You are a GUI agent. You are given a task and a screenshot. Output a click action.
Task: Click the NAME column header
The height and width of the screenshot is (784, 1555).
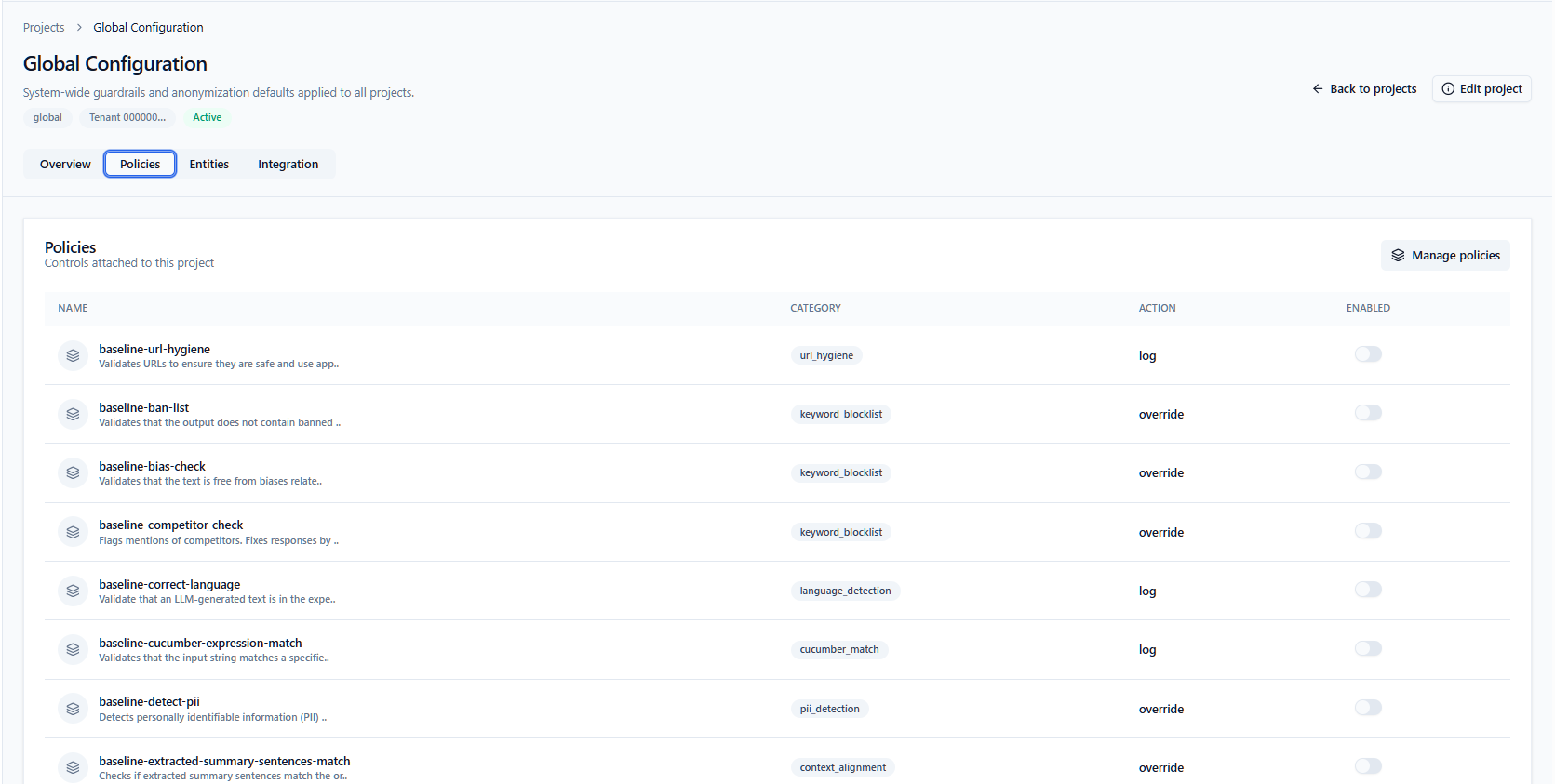click(73, 308)
